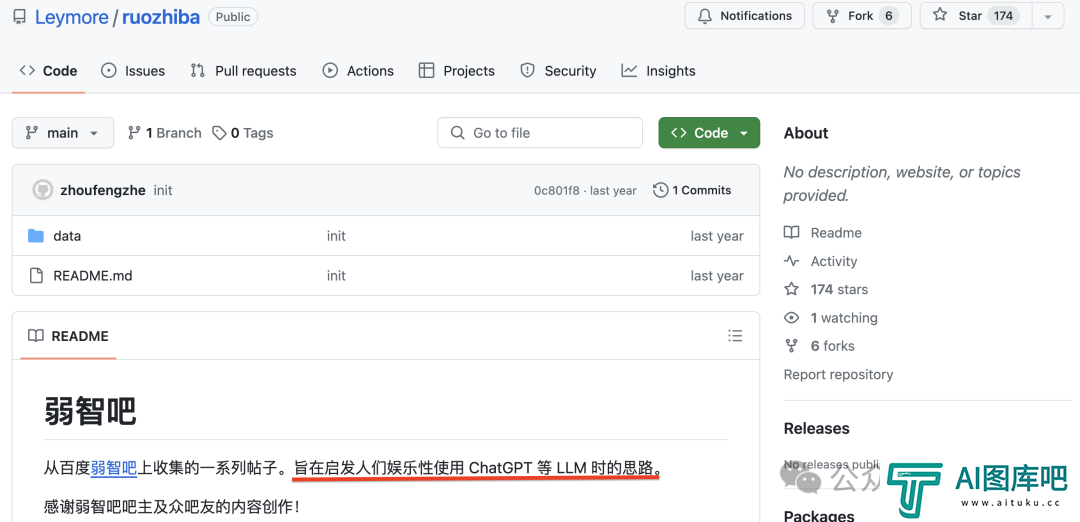Open init commit for data row
Image resolution: width=1080 pixels, height=522 pixels.
tap(336, 236)
